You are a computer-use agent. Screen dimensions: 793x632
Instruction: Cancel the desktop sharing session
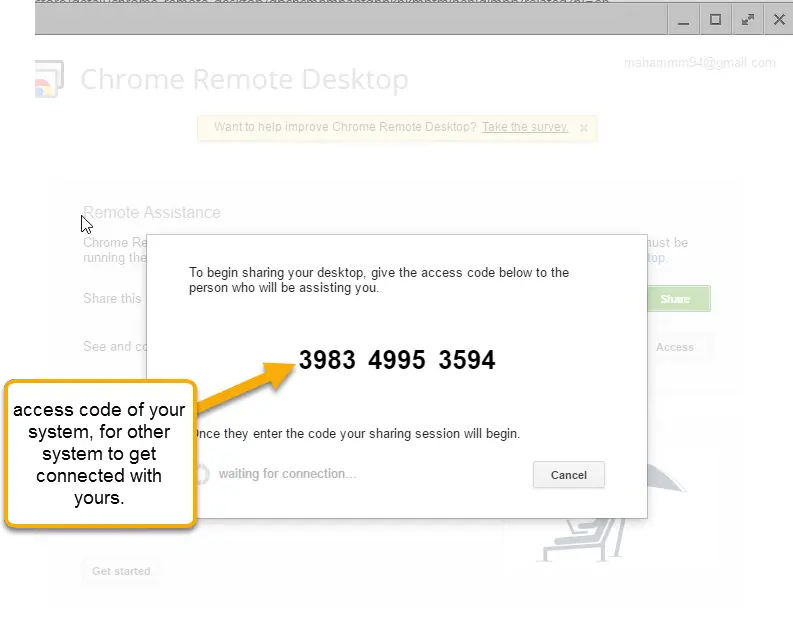tap(568, 475)
